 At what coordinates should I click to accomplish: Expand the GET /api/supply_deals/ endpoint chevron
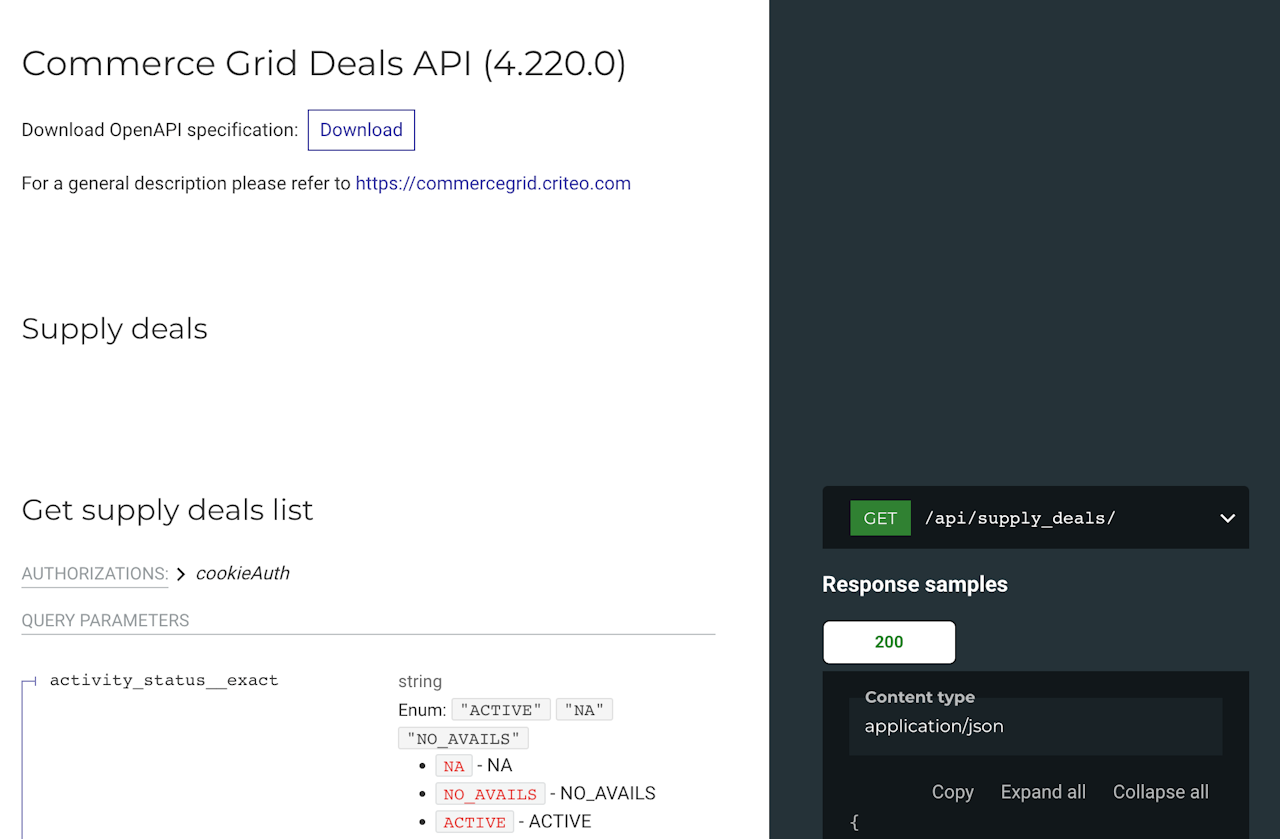tap(1227, 518)
